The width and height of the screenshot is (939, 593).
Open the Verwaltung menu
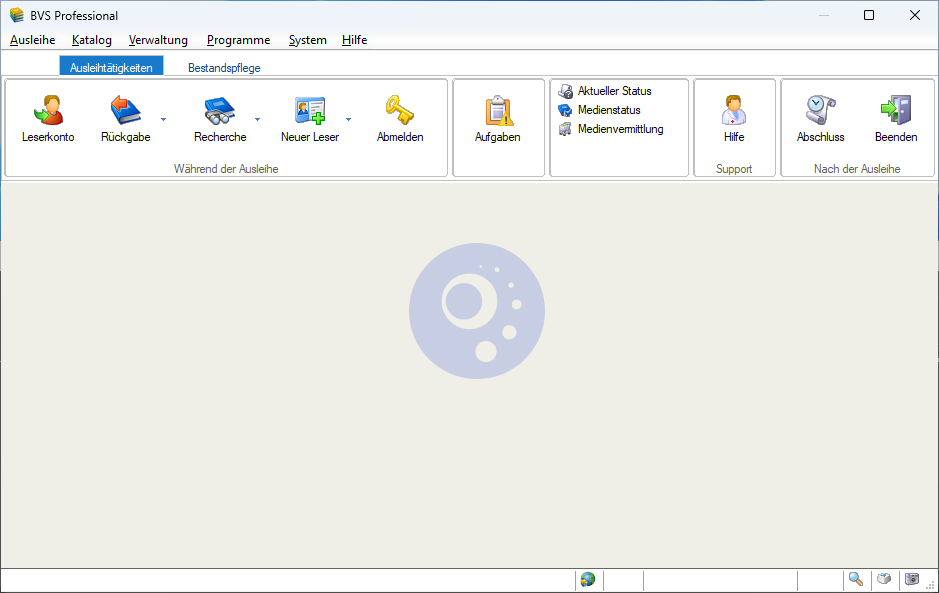coord(157,40)
